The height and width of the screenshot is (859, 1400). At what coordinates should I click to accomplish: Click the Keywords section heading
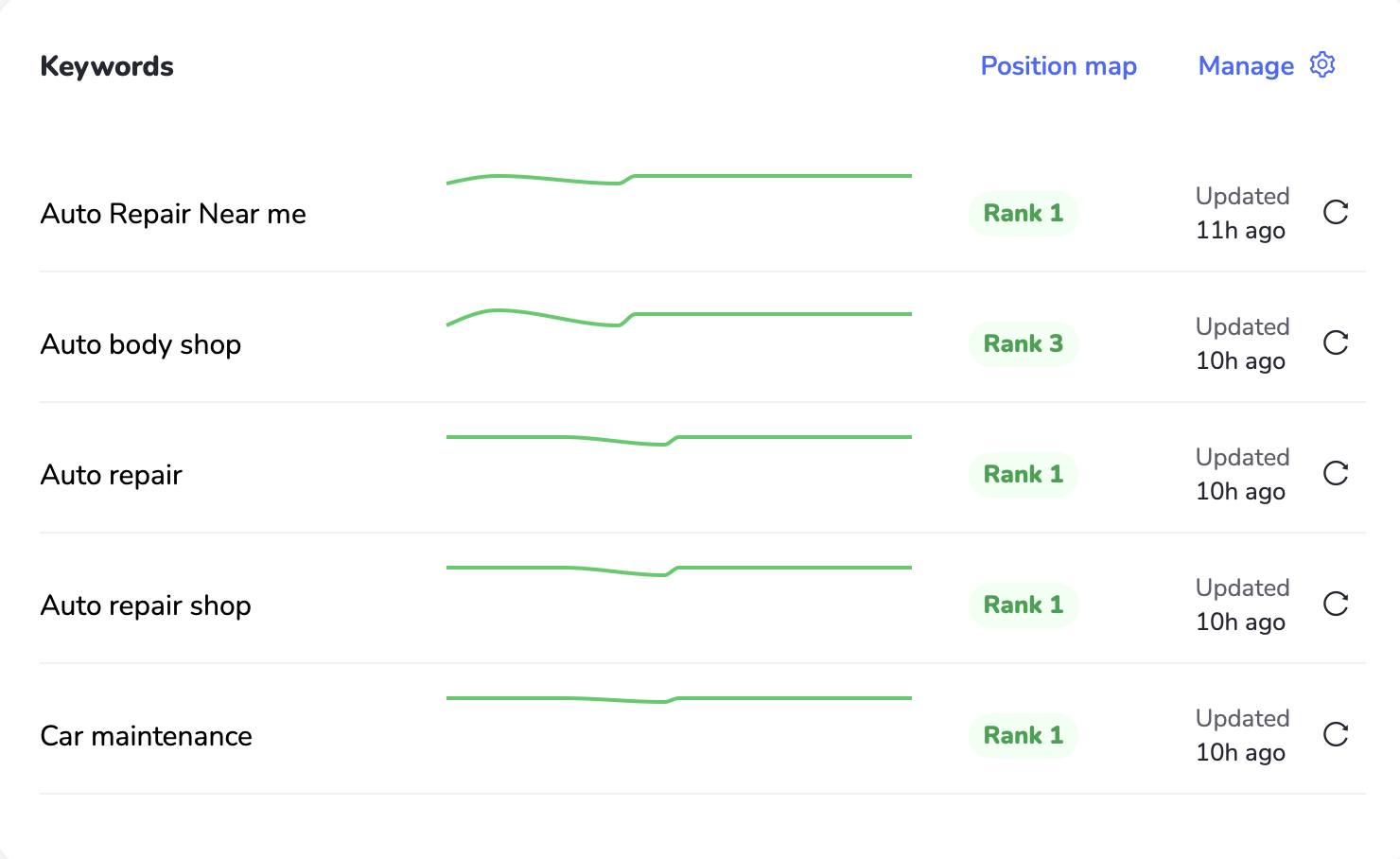pyautogui.click(x=107, y=66)
